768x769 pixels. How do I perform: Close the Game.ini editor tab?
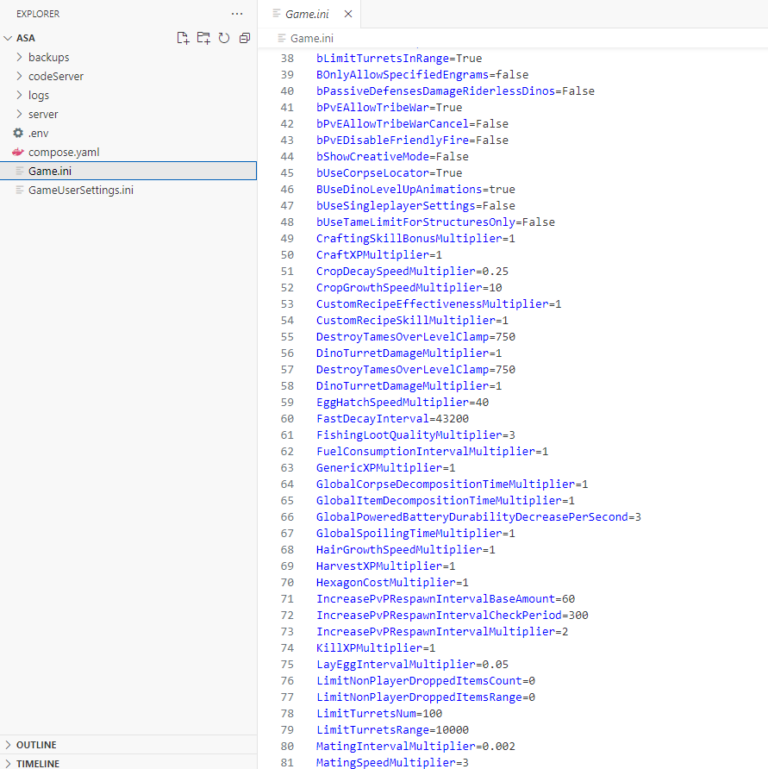coord(348,14)
